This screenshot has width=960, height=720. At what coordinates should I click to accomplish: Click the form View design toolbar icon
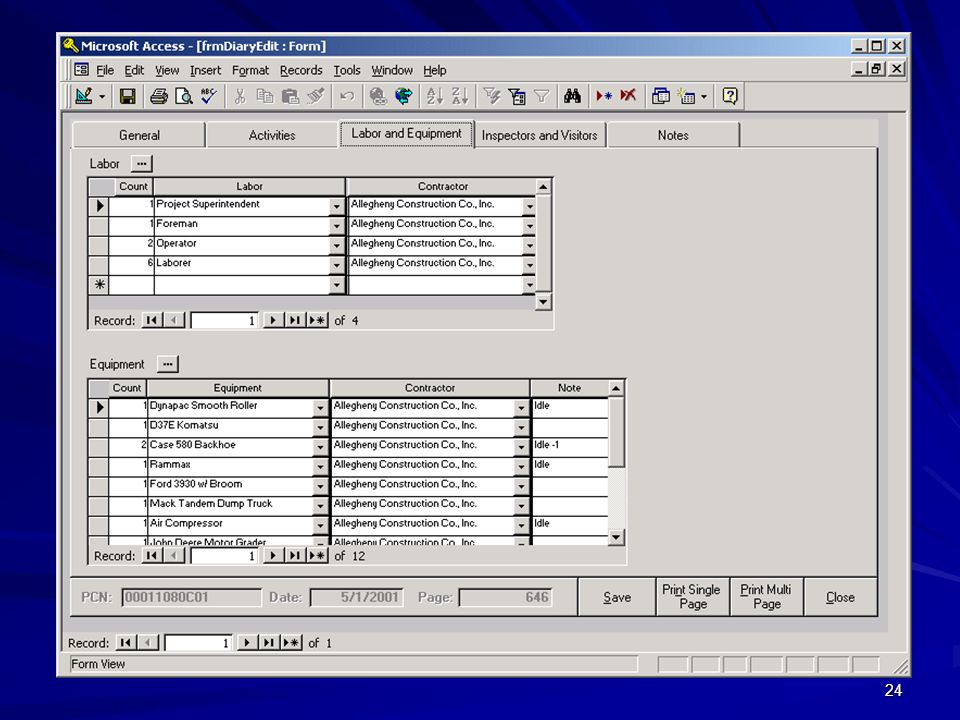(x=84, y=96)
